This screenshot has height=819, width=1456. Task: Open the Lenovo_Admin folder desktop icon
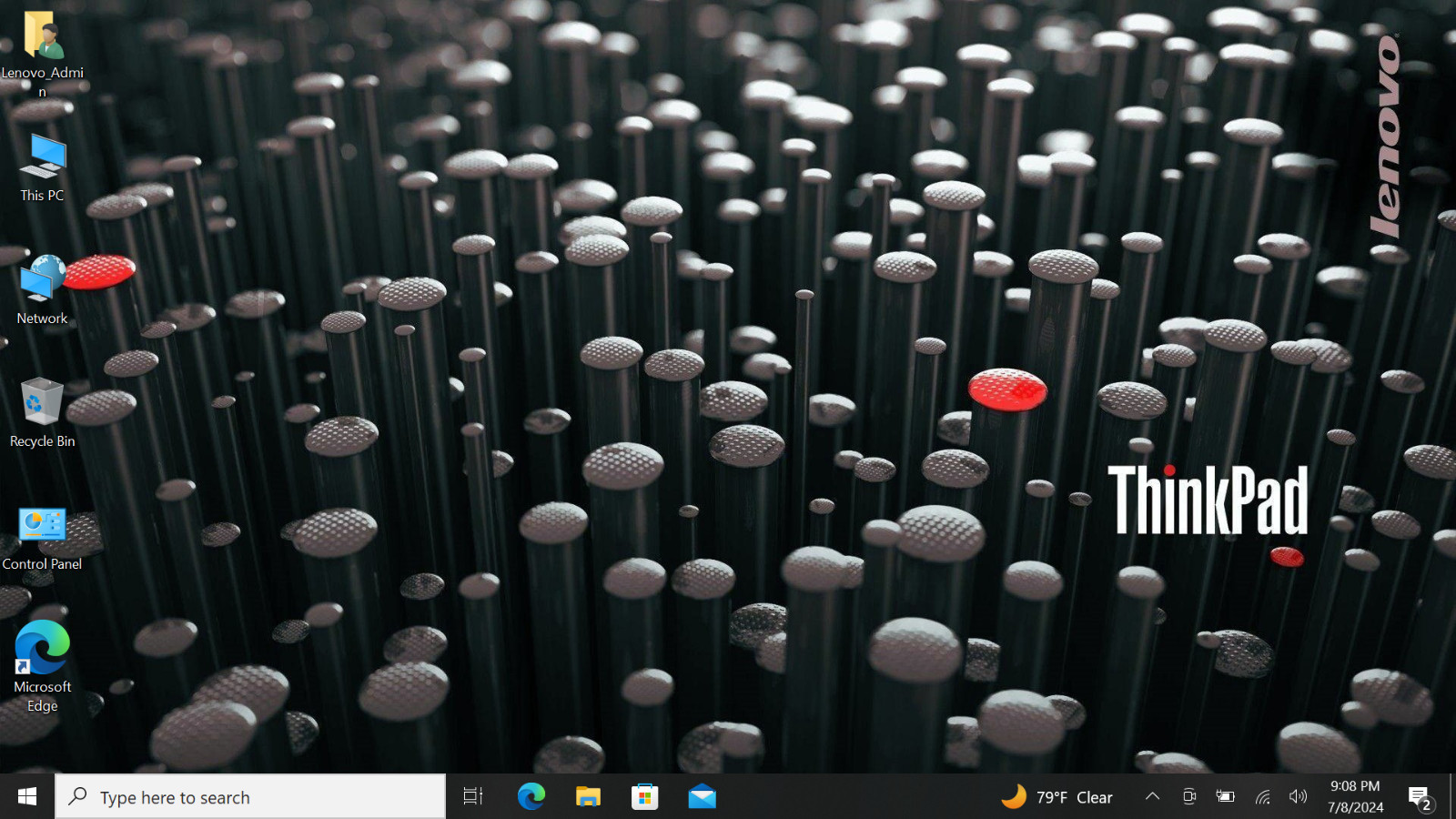coord(42,53)
